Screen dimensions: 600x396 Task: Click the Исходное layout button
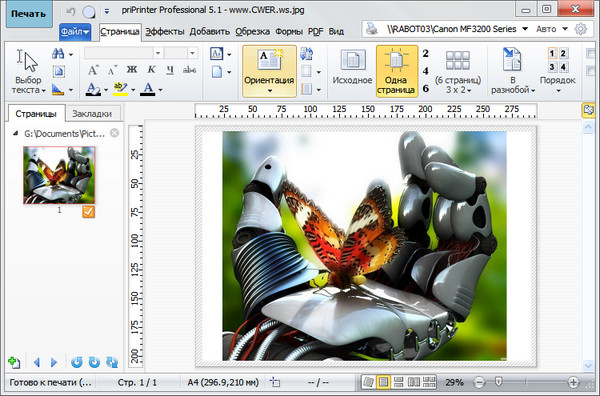coord(352,67)
